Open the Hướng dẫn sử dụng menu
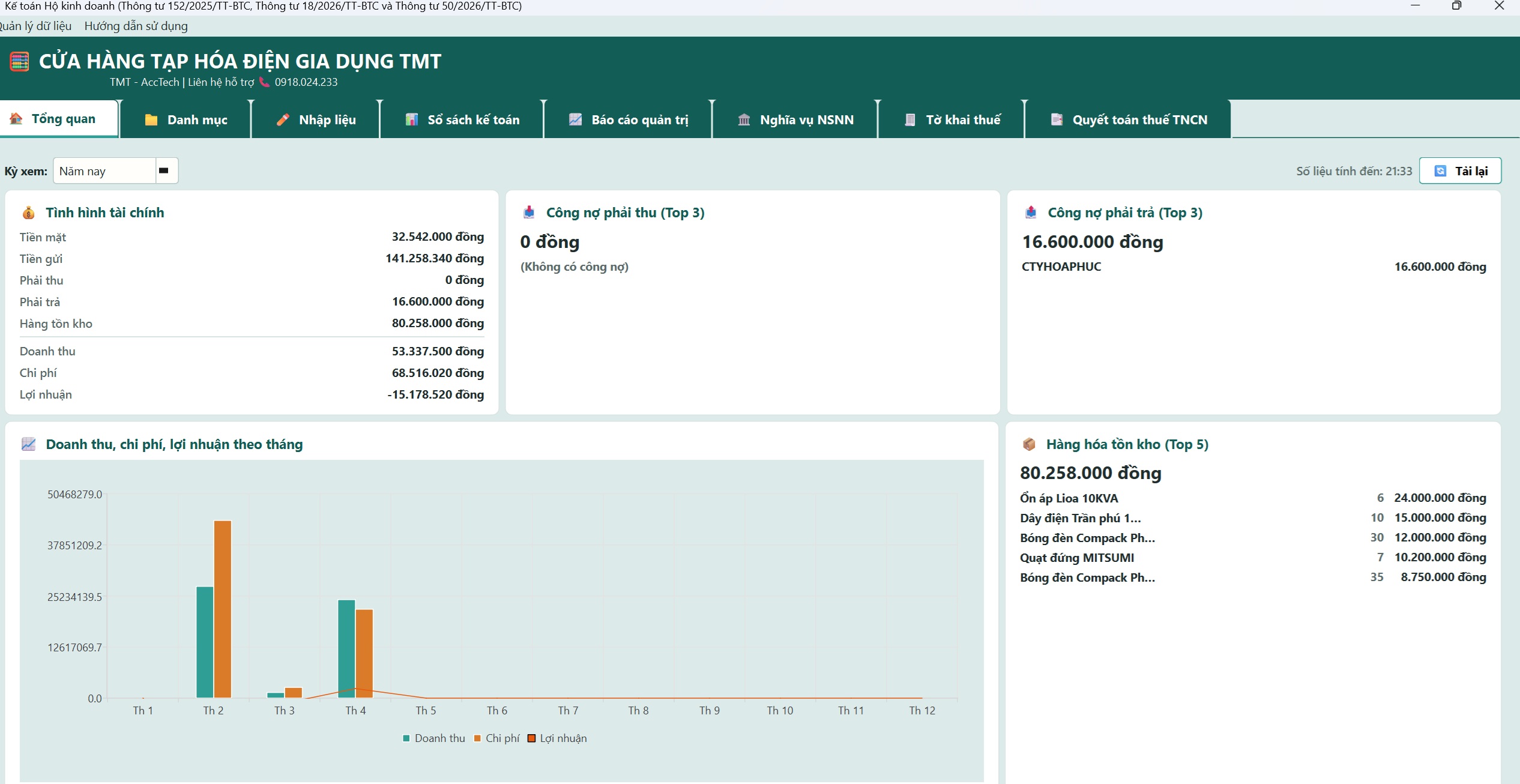The width and height of the screenshot is (1520, 784). 136,26
